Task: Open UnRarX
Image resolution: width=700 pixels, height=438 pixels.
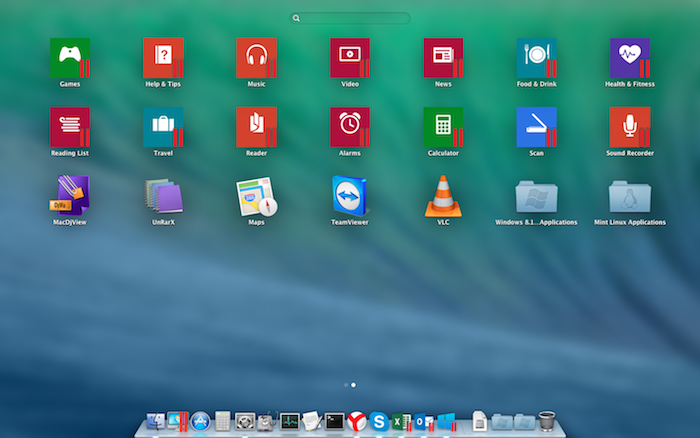Action: 163,196
